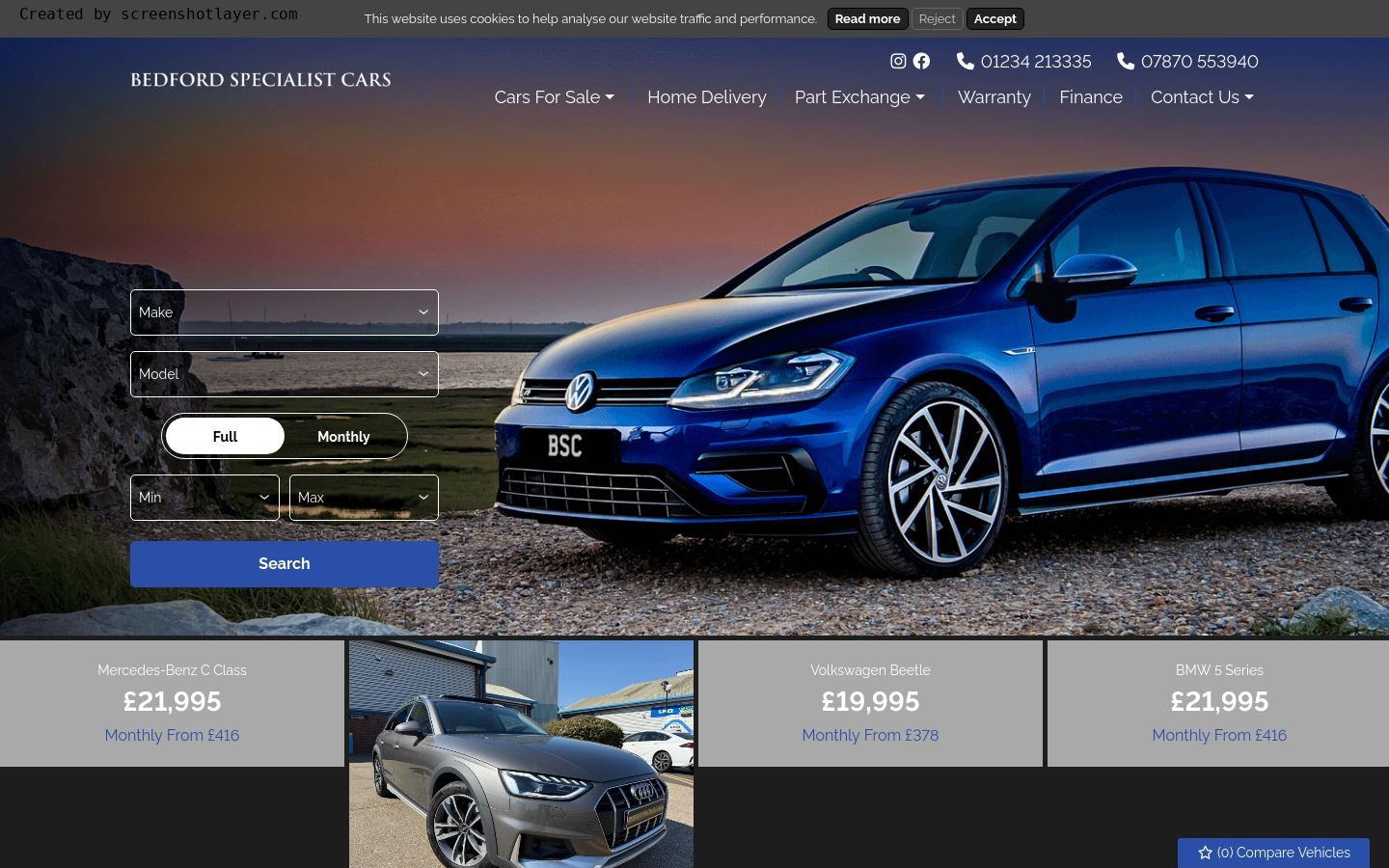The image size is (1389, 868).
Task: Click the blue Search button
Action: click(285, 564)
